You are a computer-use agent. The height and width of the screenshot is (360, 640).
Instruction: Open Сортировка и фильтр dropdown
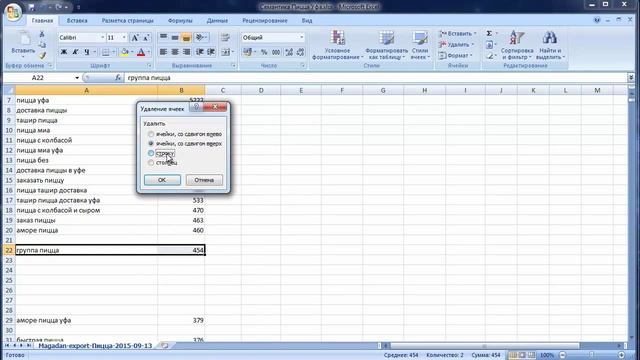[517, 45]
